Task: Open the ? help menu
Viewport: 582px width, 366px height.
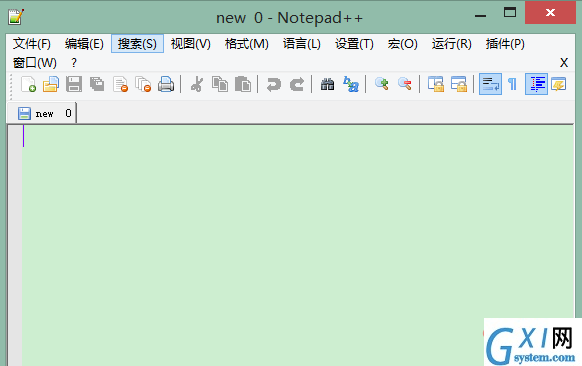Action: [74, 62]
